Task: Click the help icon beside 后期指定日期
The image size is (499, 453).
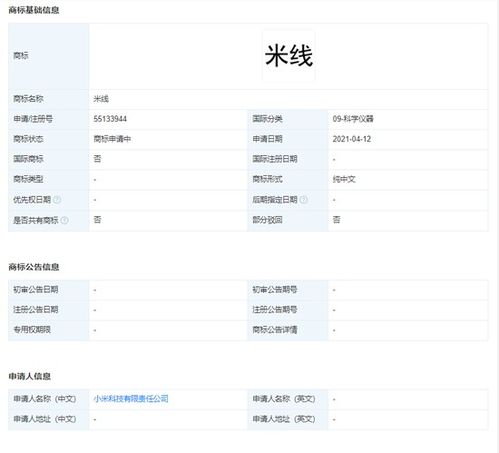Action: pos(303,200)
